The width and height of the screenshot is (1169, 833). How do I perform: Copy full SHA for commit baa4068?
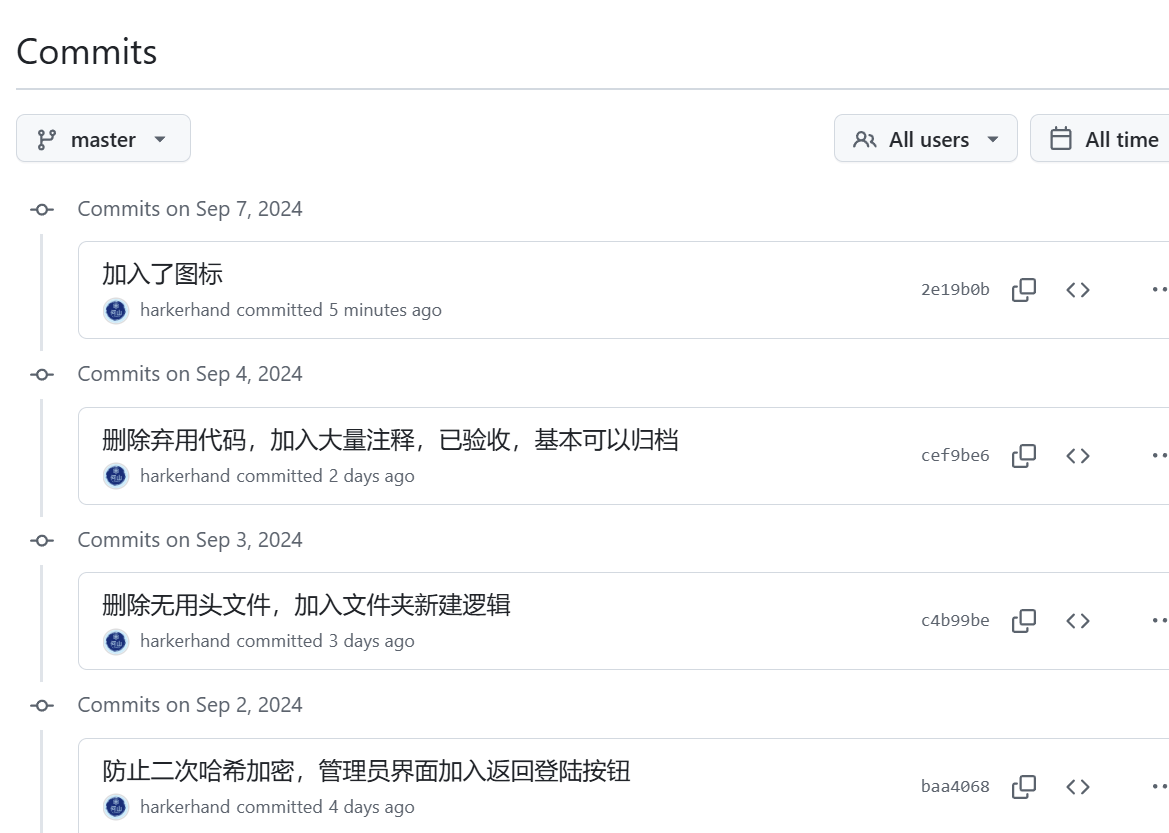point(1023,787)
